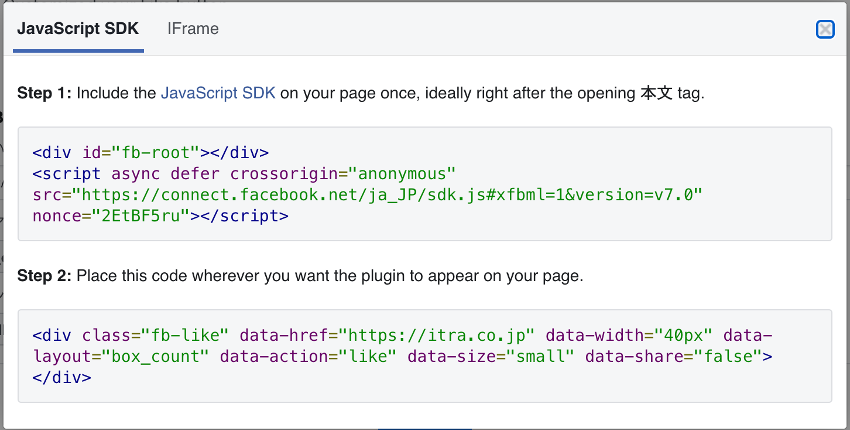850x430 pixels.
Task: Click the 'Step 2:' heading text
Action: [x=44, y=276]
